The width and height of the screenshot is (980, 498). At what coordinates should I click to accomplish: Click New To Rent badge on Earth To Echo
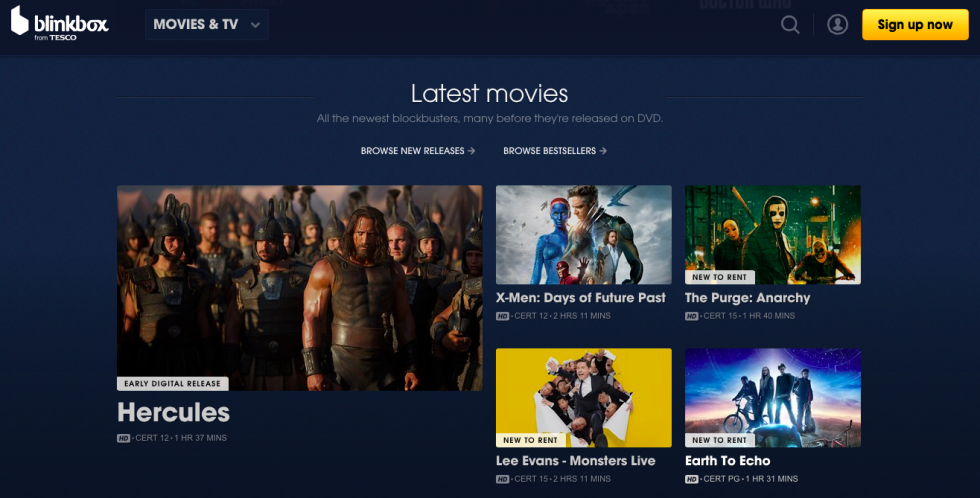[x=719, y=441]
